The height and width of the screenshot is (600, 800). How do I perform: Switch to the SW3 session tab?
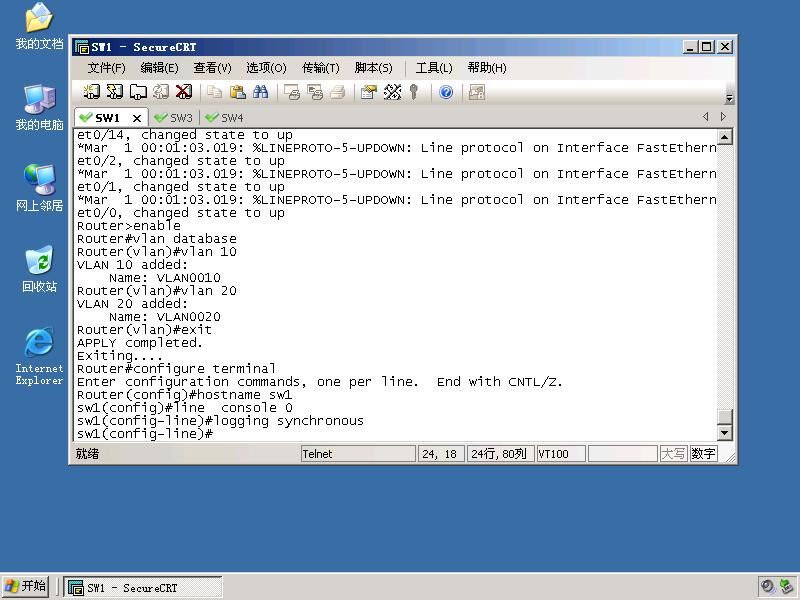[x=174, y=118]
